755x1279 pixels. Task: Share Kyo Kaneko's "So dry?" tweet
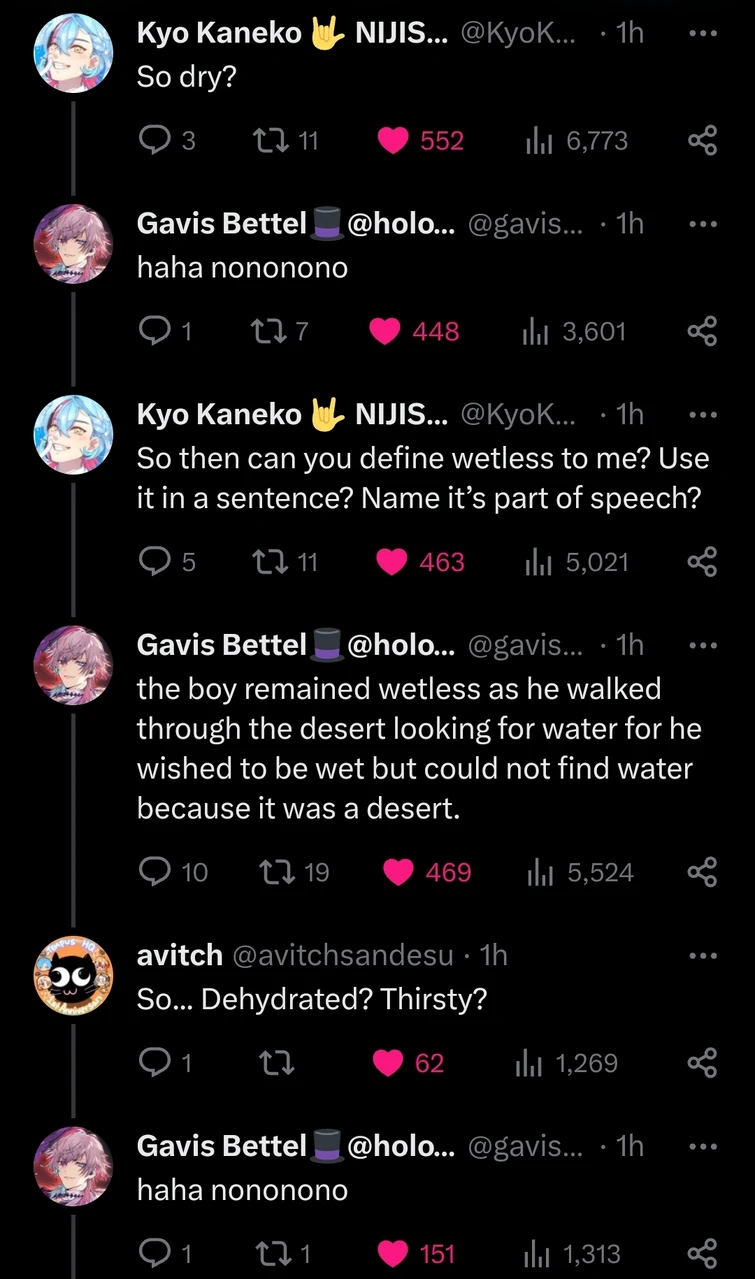click(x=703, y=141)
